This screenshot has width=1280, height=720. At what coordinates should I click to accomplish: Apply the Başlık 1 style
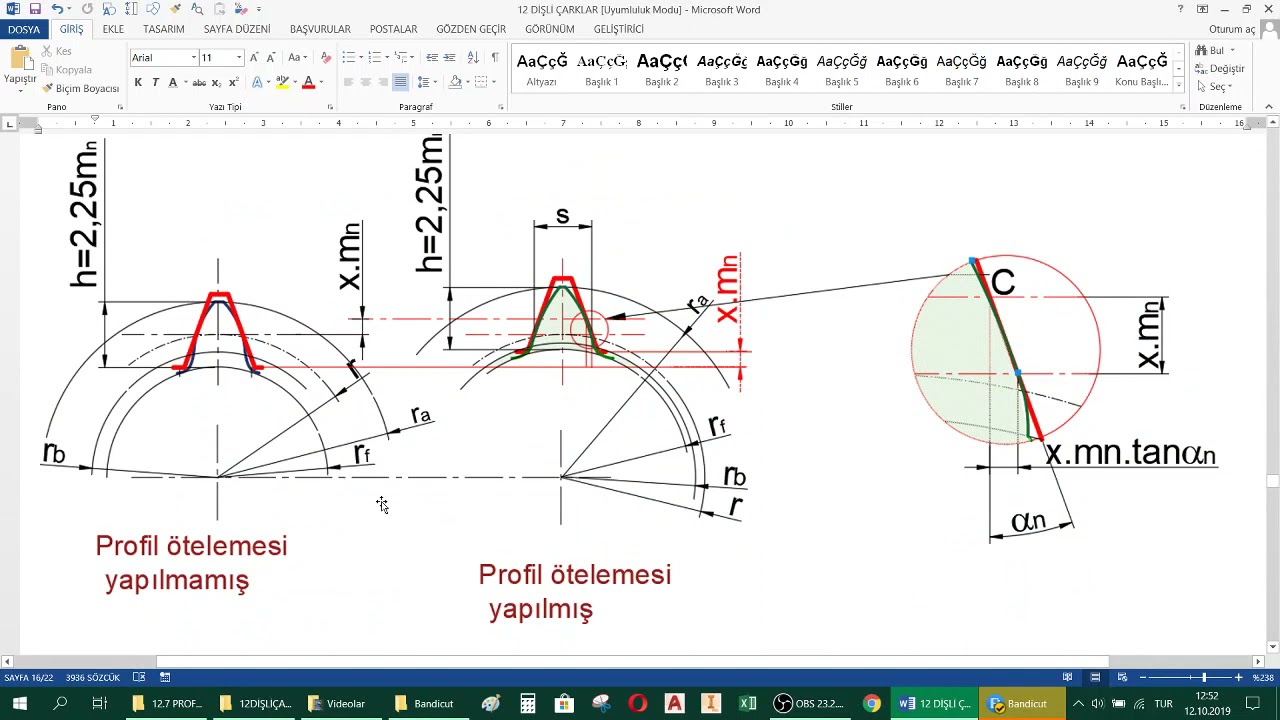pos(602,69)
